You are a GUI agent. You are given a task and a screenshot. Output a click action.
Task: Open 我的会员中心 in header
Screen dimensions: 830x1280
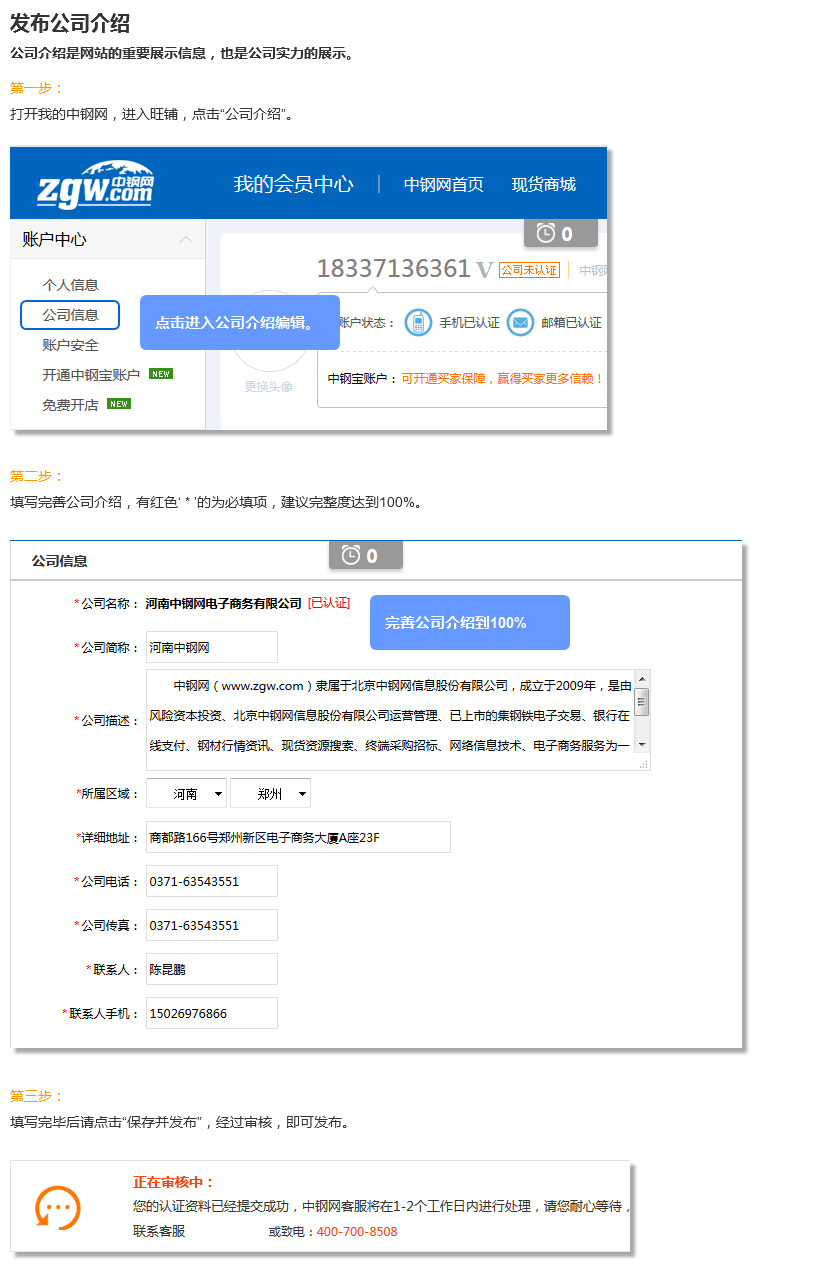293,184
